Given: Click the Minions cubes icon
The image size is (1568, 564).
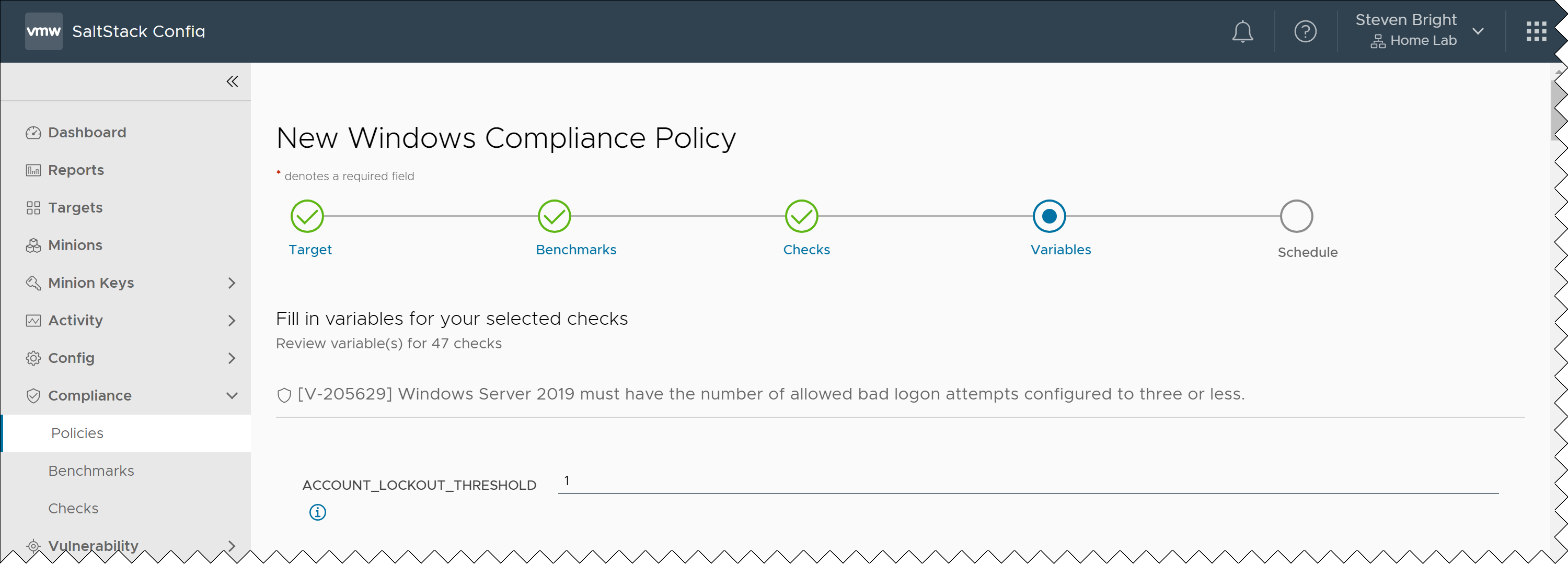Looking at the screenshot, I should [x=33, y=245].
